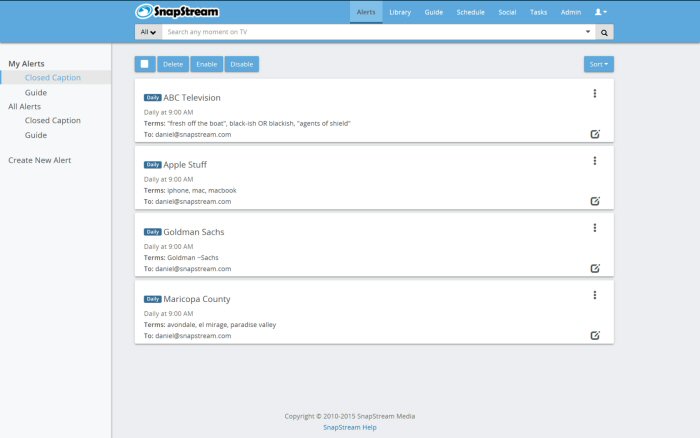The height and width of the screenshot is (438, 700).
Task: Select Guide under My Alerts
Action: click(36, 92)
